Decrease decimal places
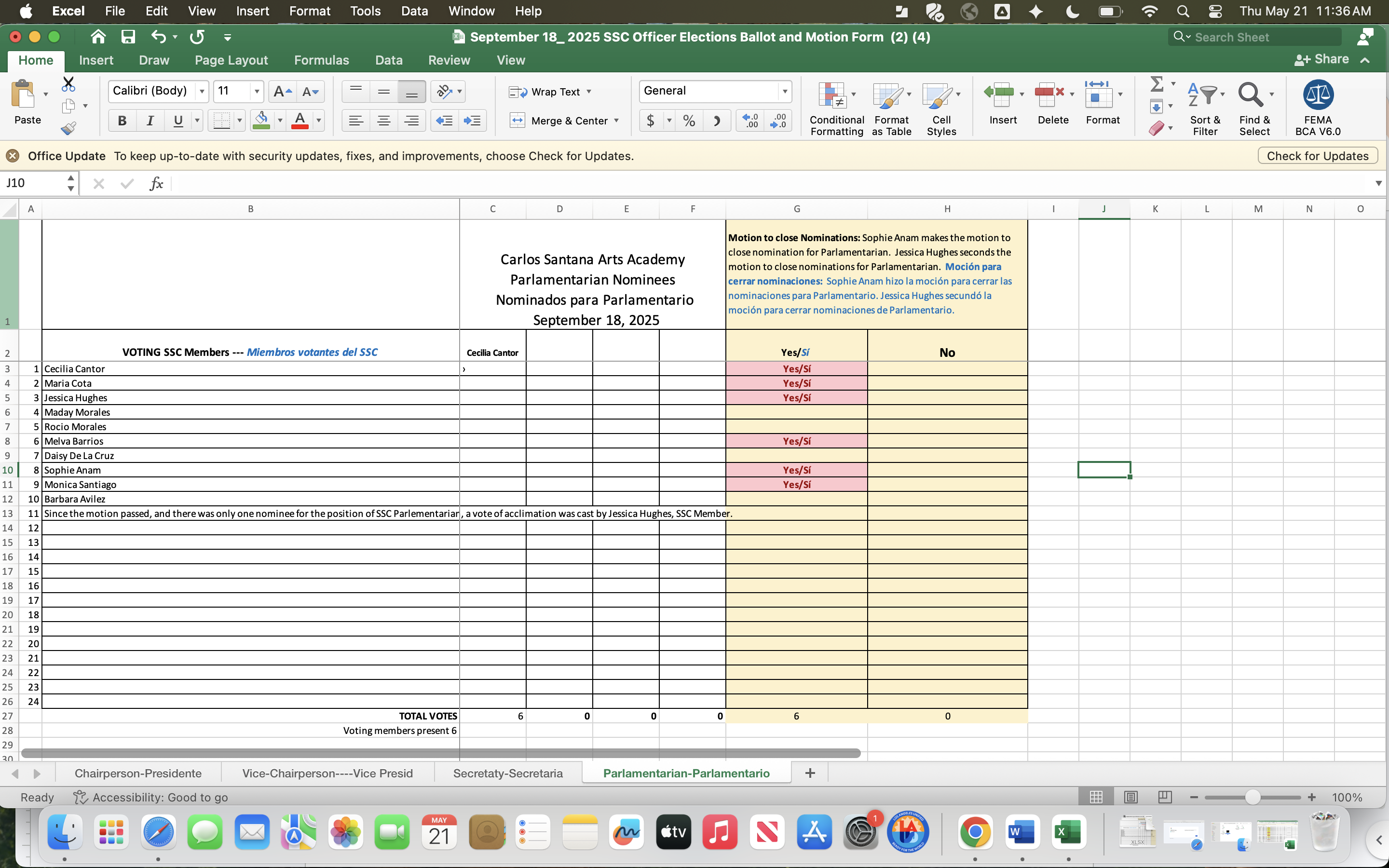This screenshot has width=1389, height=868. (x=778, y=121)
